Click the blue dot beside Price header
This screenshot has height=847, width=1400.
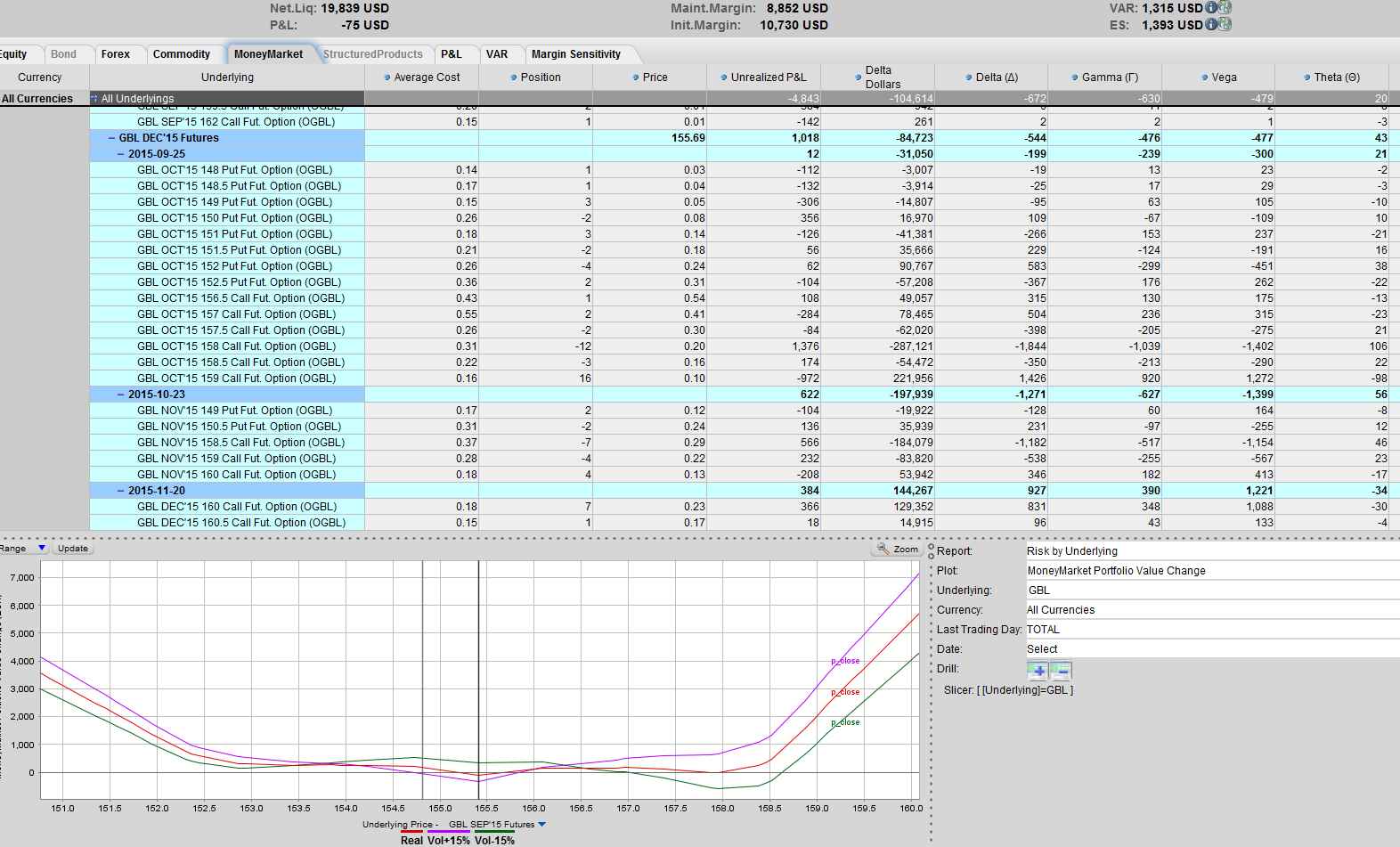[635, 77]
